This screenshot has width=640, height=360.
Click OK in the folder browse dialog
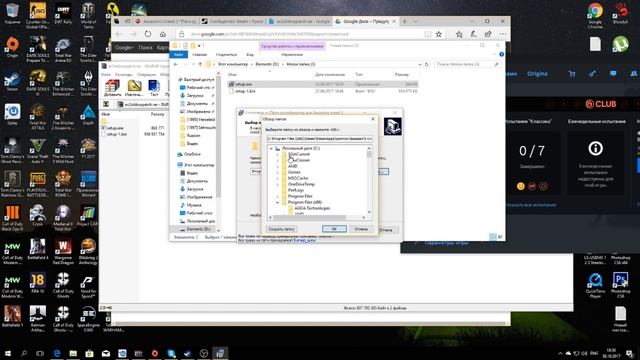(334, 229)
